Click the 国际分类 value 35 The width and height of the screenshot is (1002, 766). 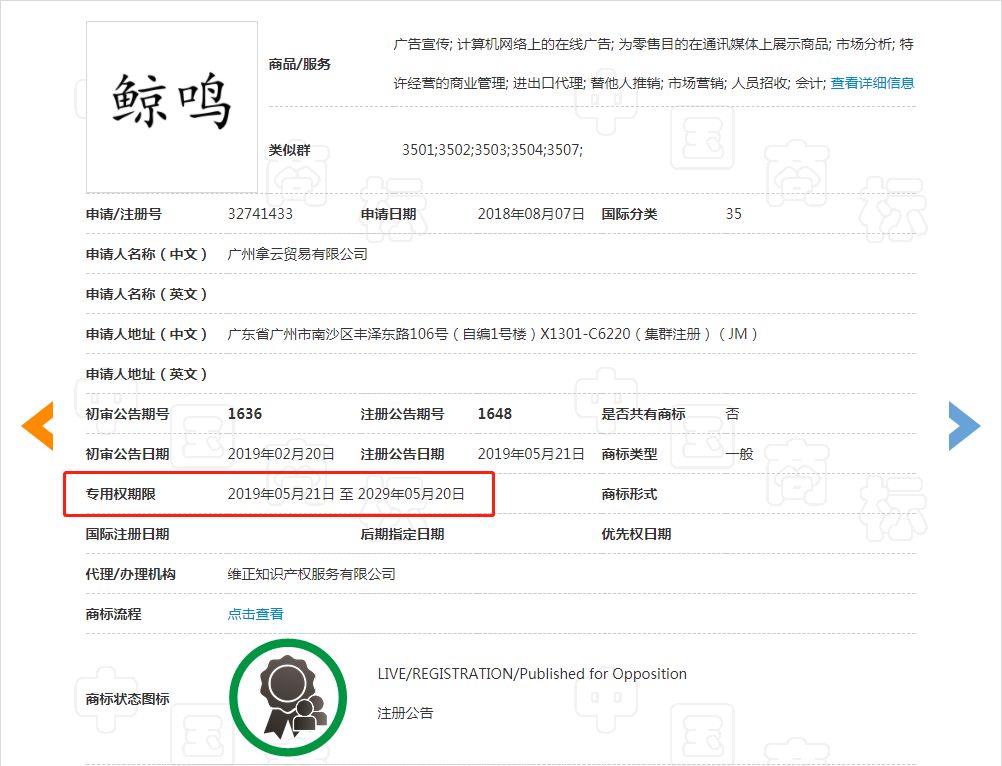click(733, 213)
